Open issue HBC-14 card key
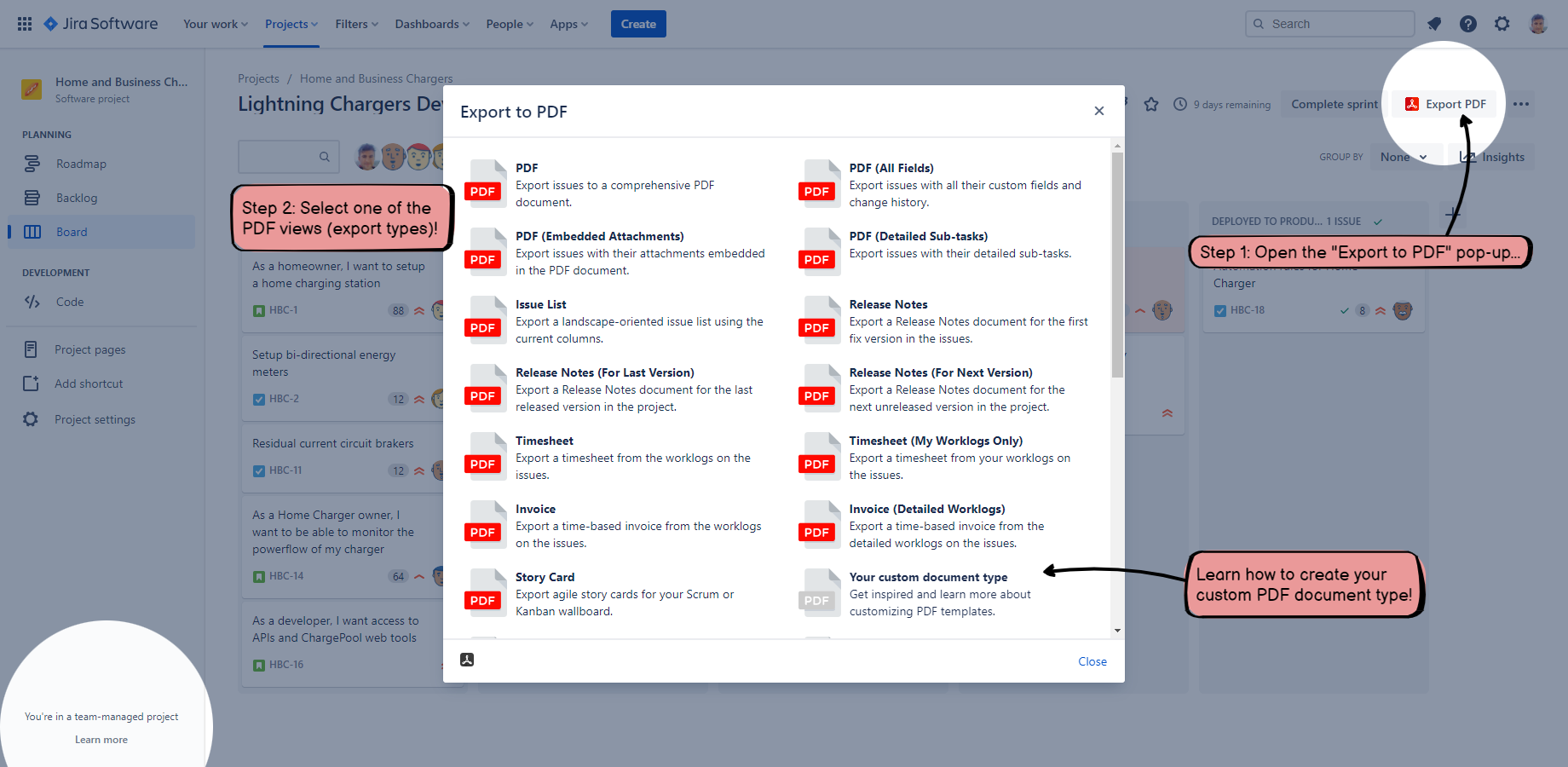Image resolution: width=1568 pixels, height=767 pixels. point(286,576)
